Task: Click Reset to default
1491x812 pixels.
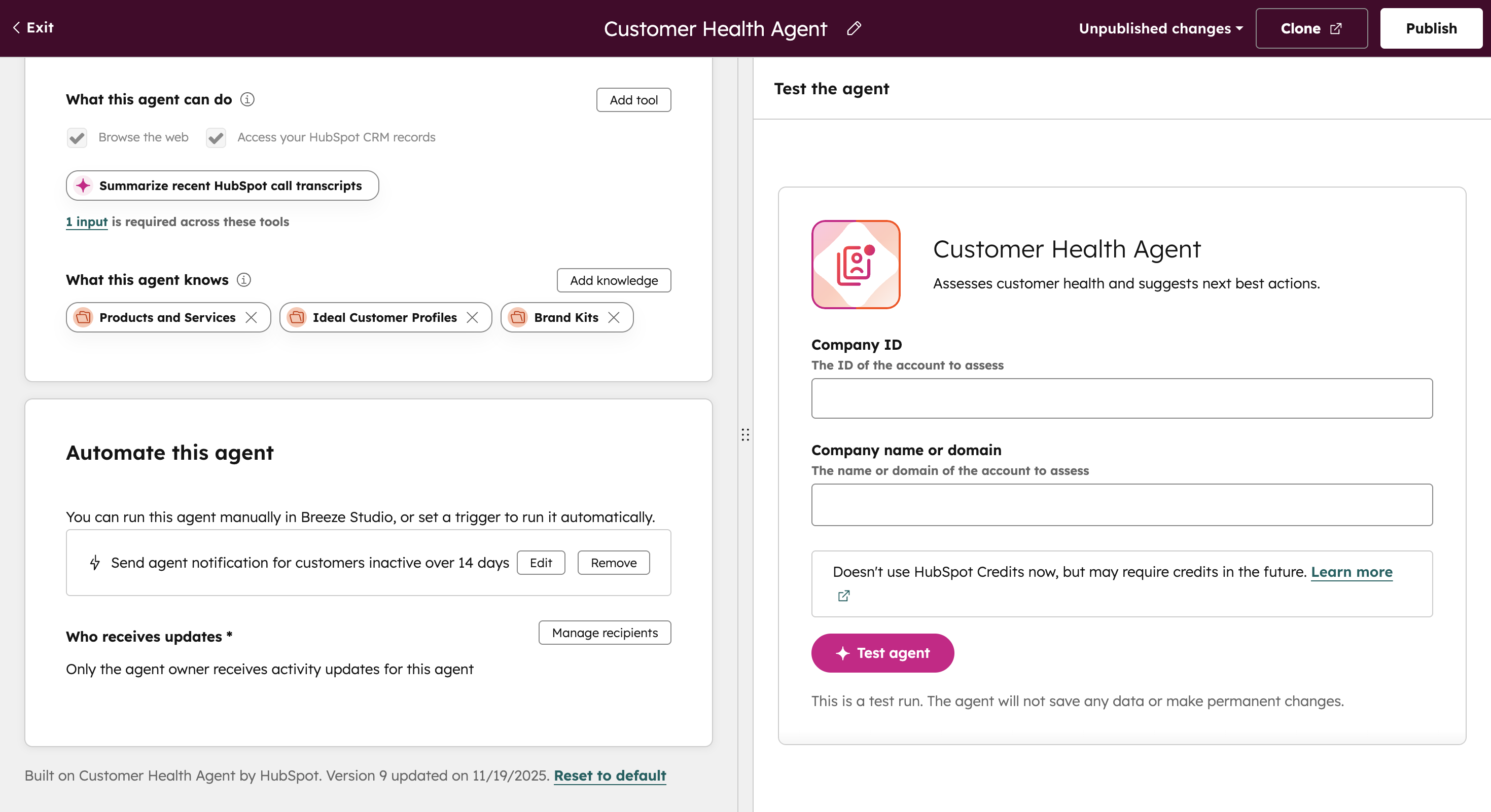Action: (x=610, y=776)
